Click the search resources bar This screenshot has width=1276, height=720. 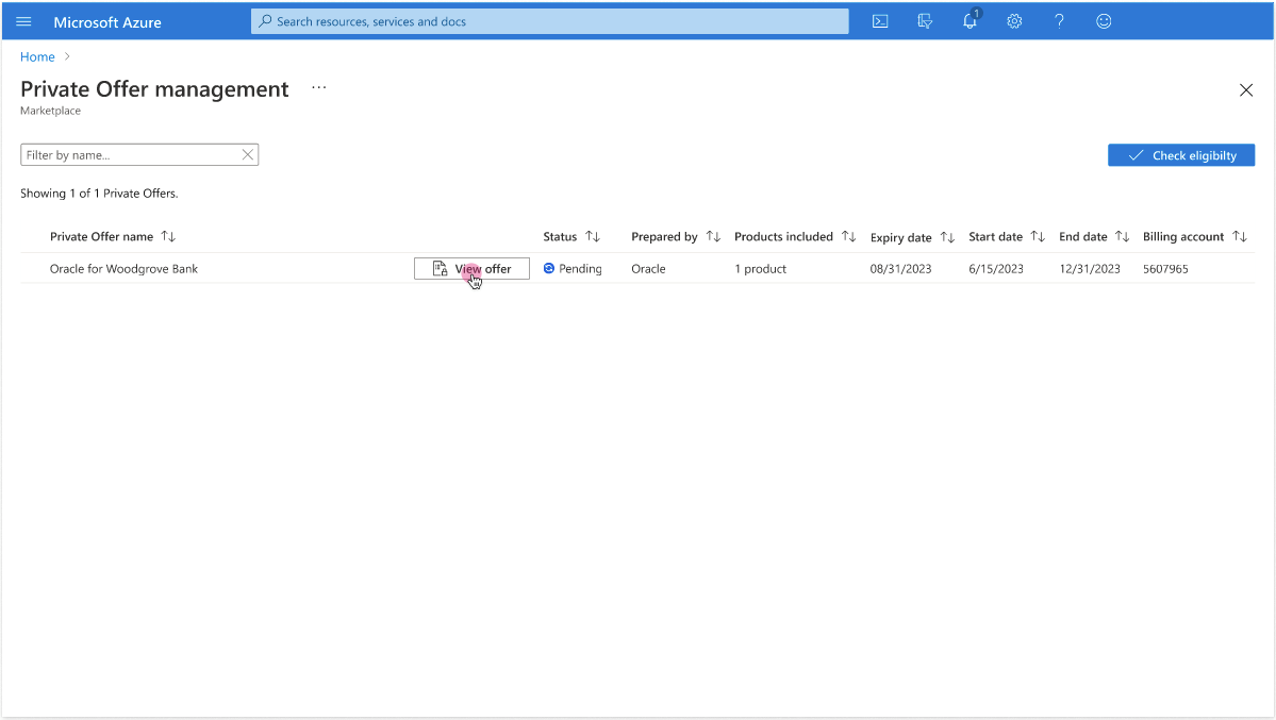tap(549, 21)
